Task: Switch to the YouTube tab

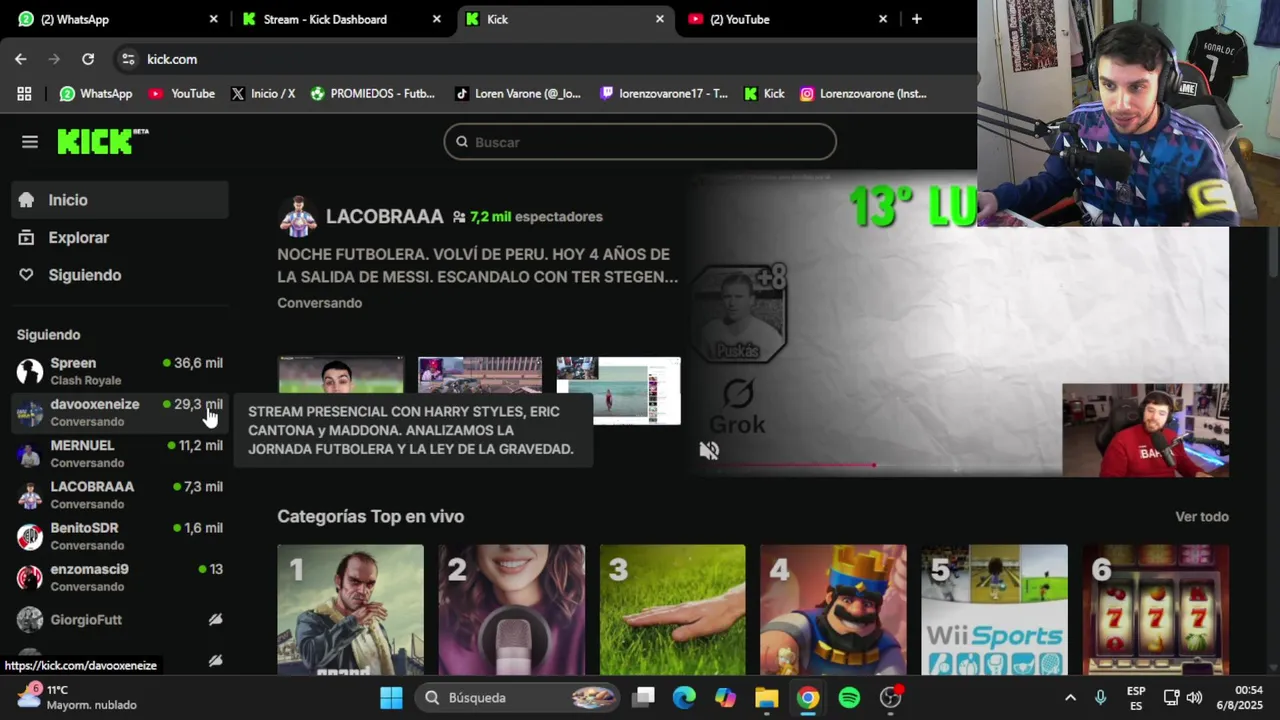Action: (x=789, y=19)
